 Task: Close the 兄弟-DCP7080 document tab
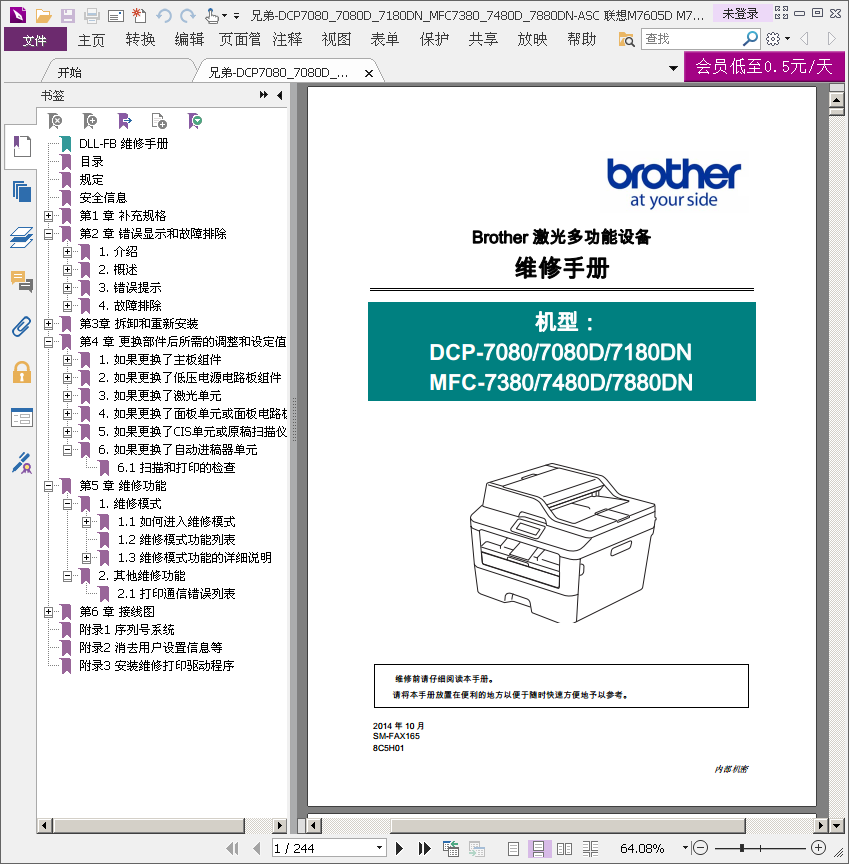pyautogui.click(x=369, y=73)
